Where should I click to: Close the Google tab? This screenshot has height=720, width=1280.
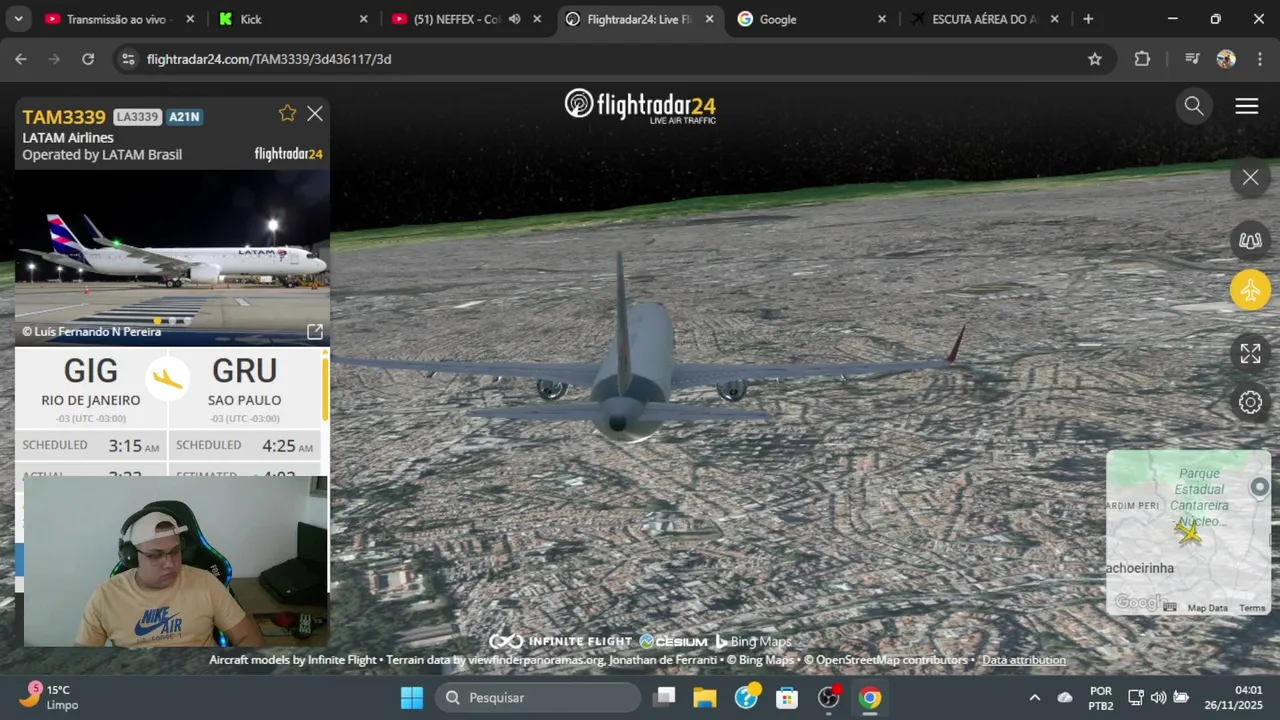click(x=882, y=19)
